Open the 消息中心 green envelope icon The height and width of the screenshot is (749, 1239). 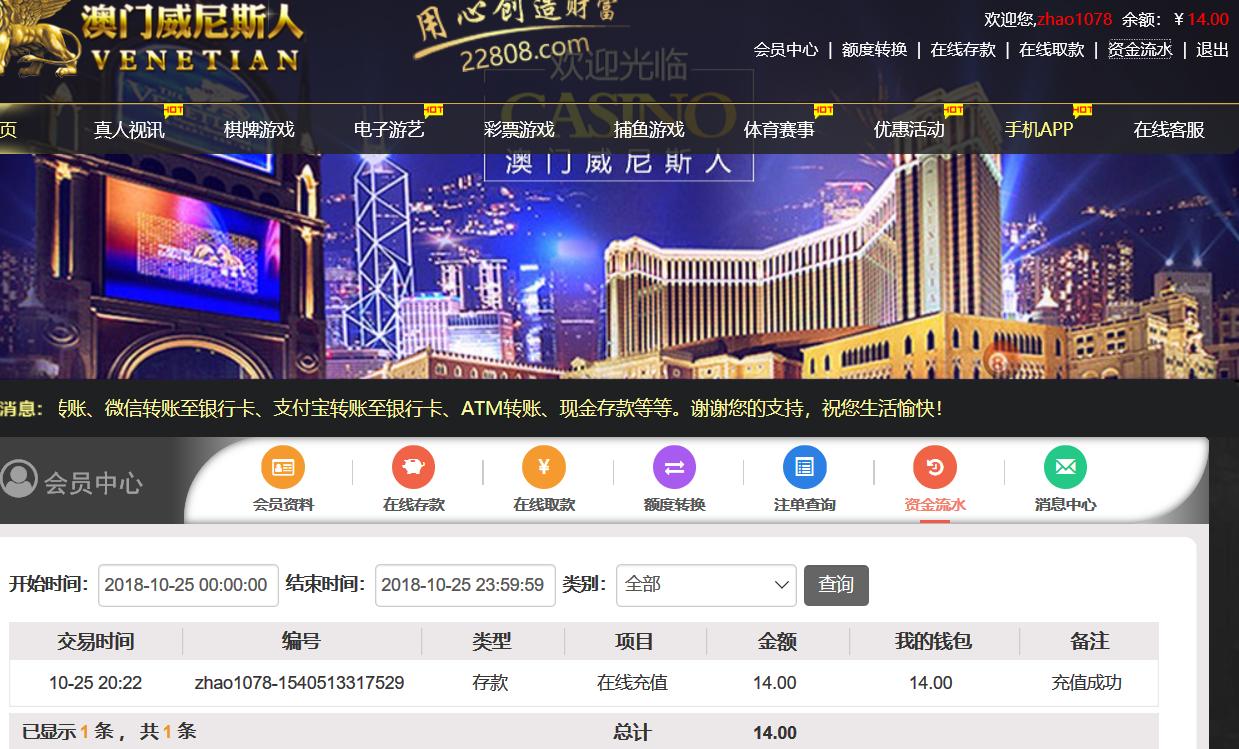(x=1065, y=467)
